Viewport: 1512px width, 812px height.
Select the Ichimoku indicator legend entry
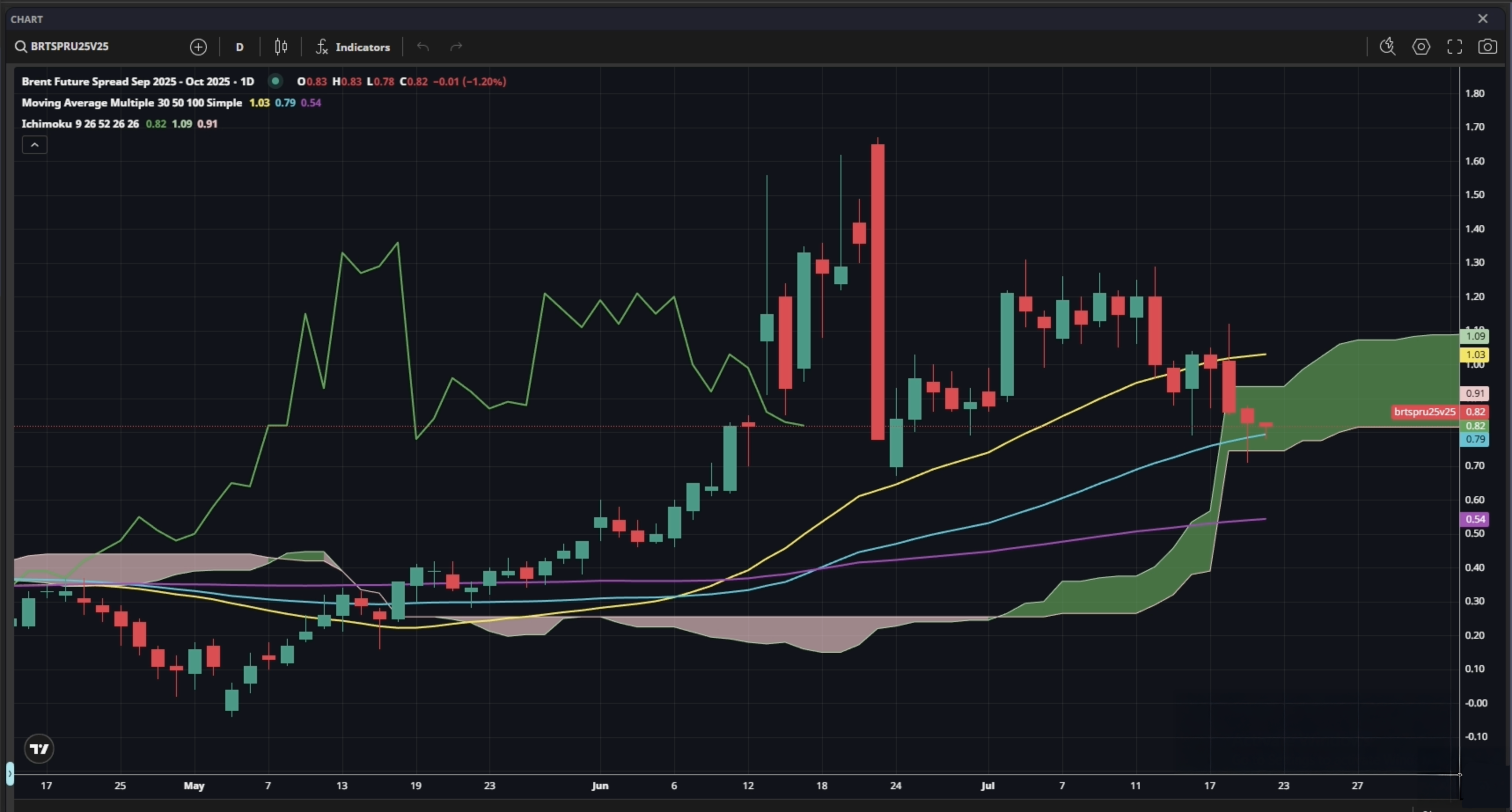[x=80, y=124]
